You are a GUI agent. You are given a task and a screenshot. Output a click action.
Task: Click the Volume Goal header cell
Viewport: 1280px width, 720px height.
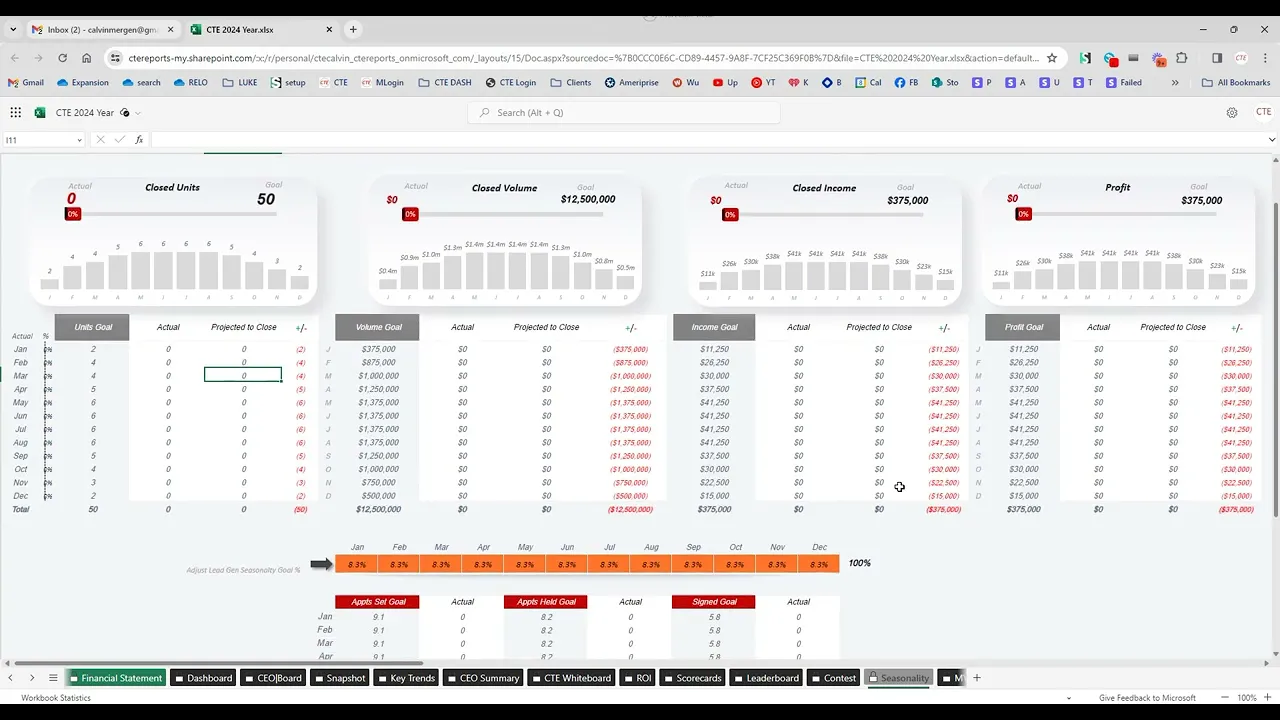[377, 327]
